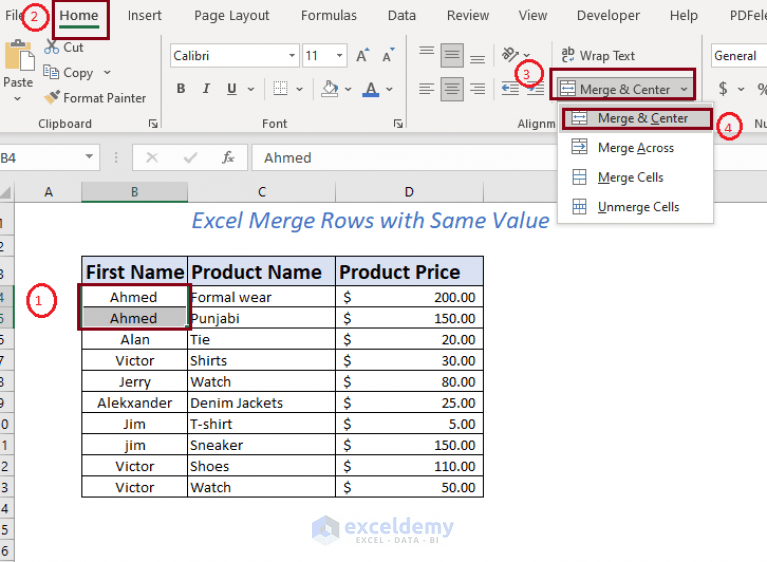Choose Merge & Center from dropdown menu
This screenshot has width=767, height=562.
tap(637, 118)
